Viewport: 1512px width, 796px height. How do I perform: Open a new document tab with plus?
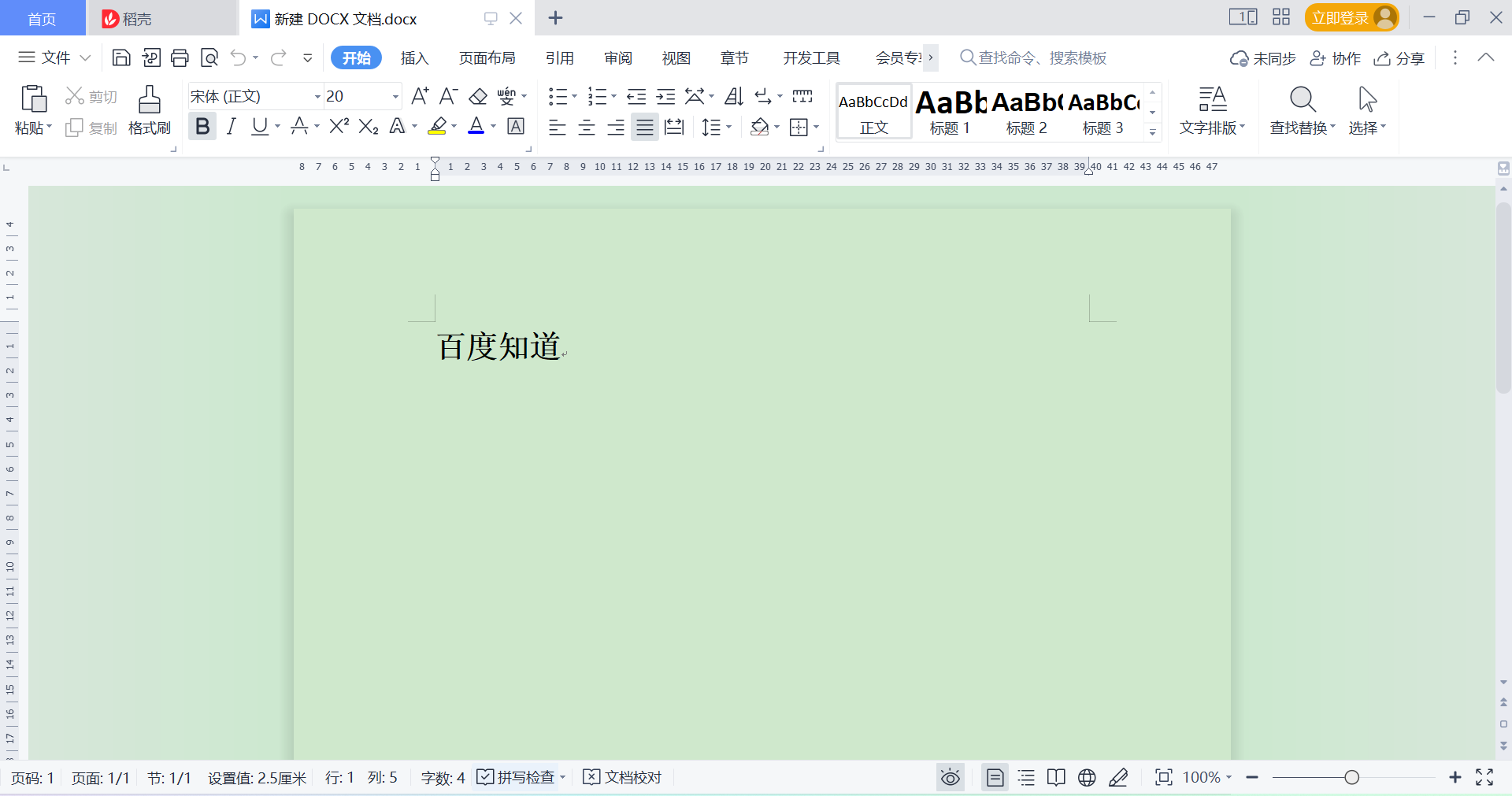pos(555,17)
